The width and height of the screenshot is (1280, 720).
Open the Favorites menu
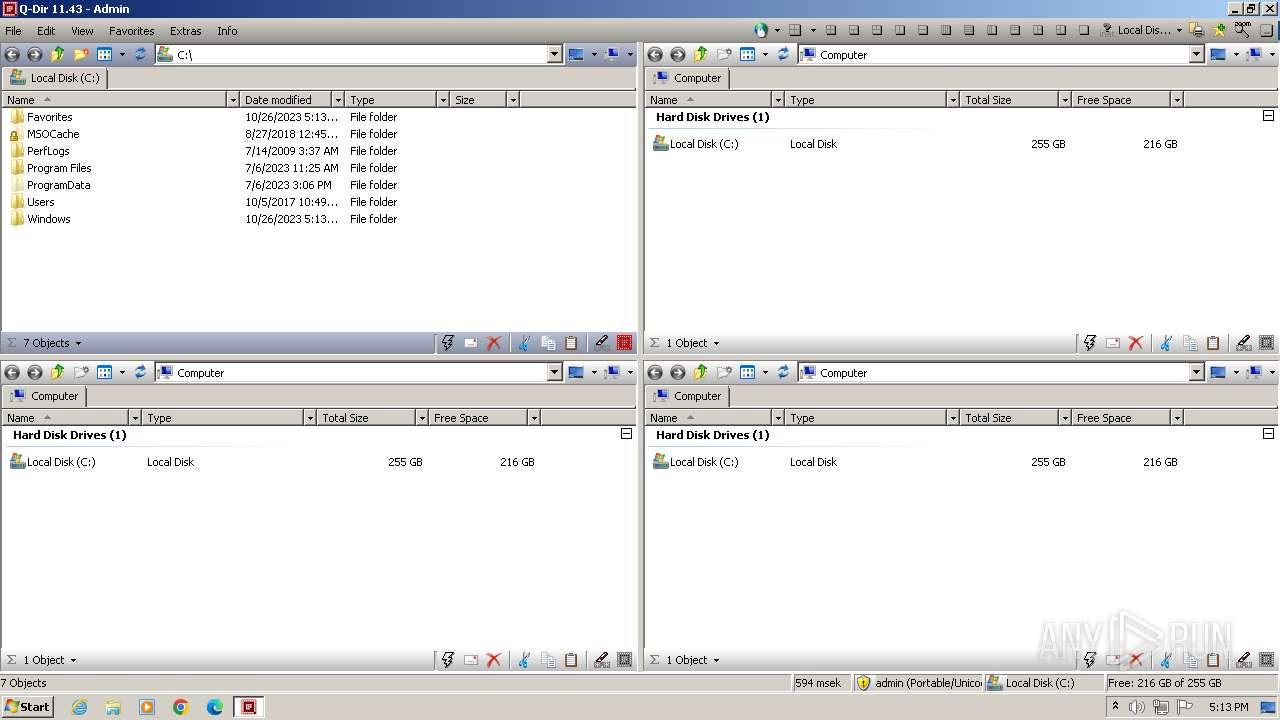click(x=131, y=31)
